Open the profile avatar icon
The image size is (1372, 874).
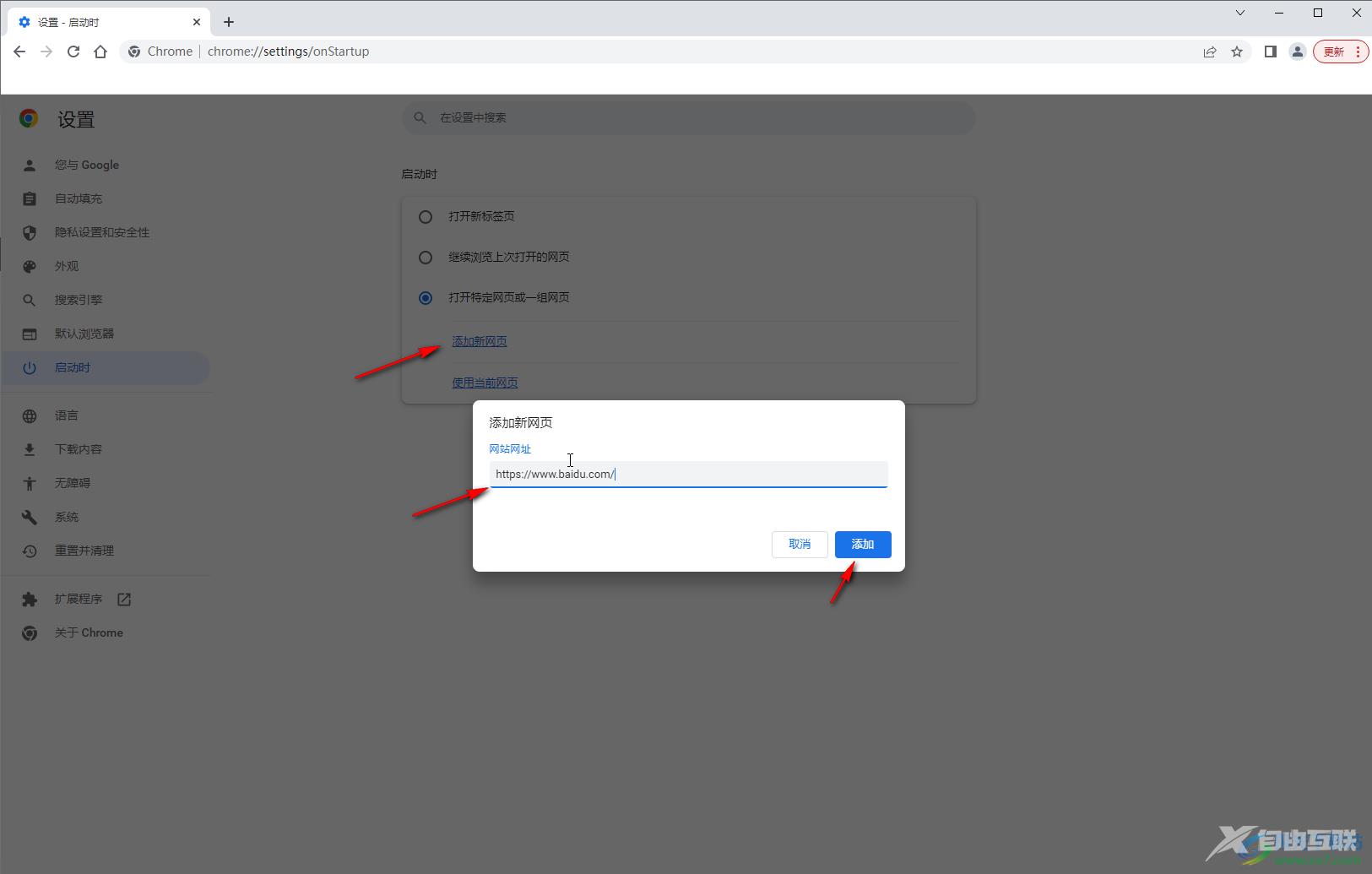tap(1298, 52)
